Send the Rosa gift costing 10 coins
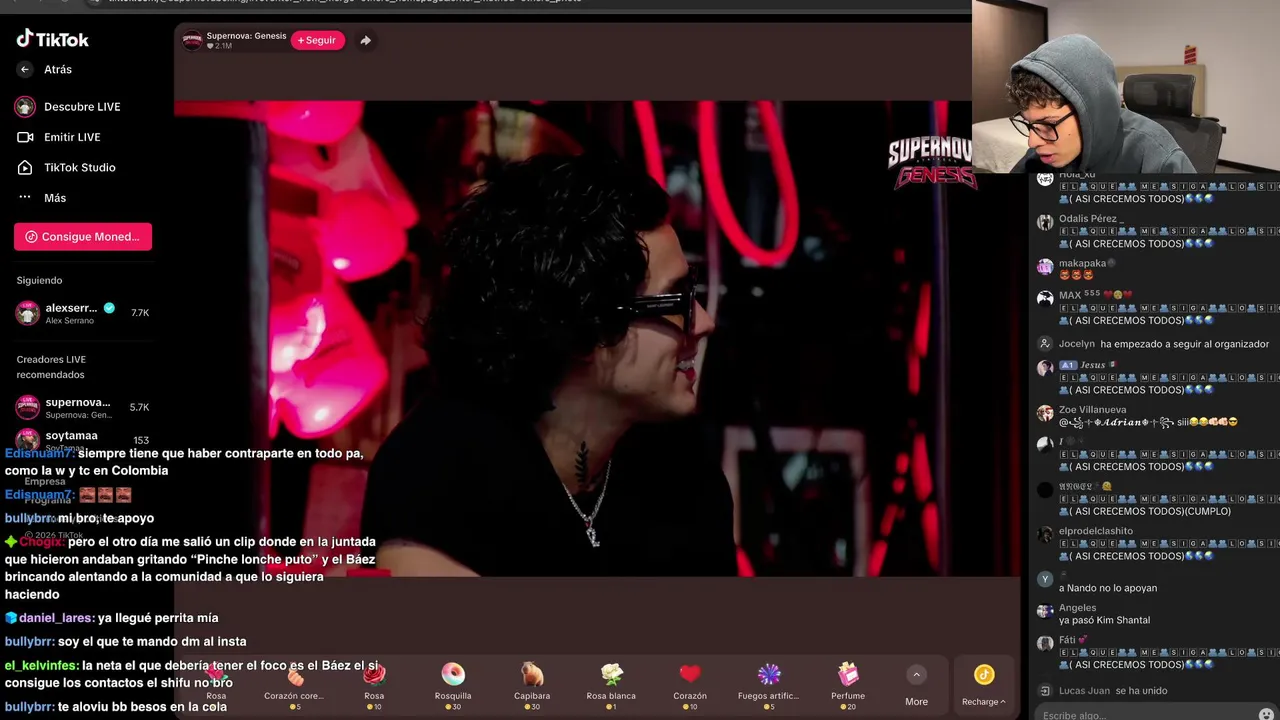 coord(374,685)
